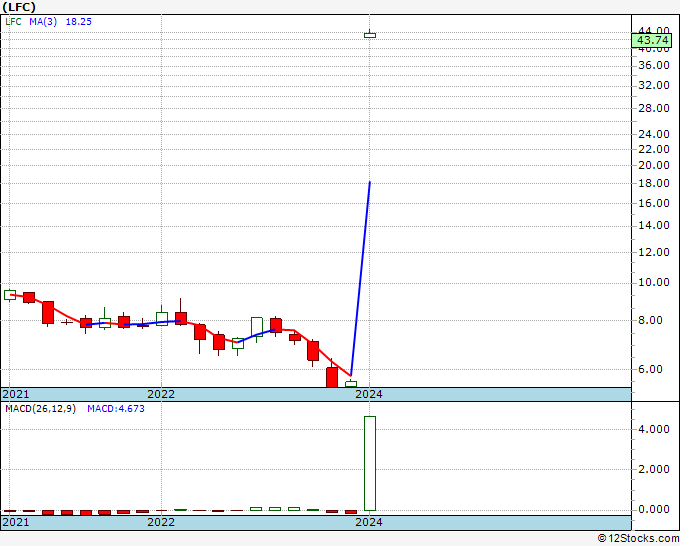This screenshot has width=680, height=546.
Task: Click the MACD:4.673 value label
Action: pos(116,409)
